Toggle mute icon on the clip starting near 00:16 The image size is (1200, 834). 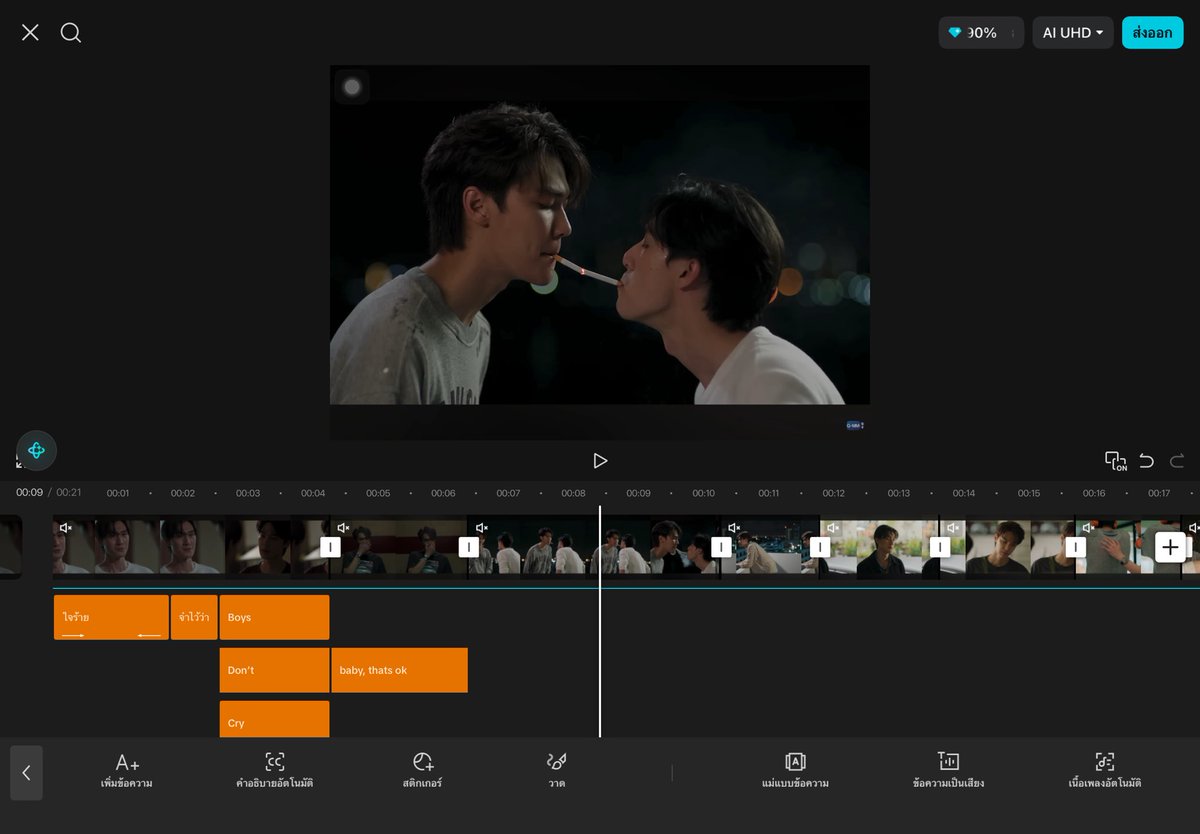click(x=1088, y=527)
